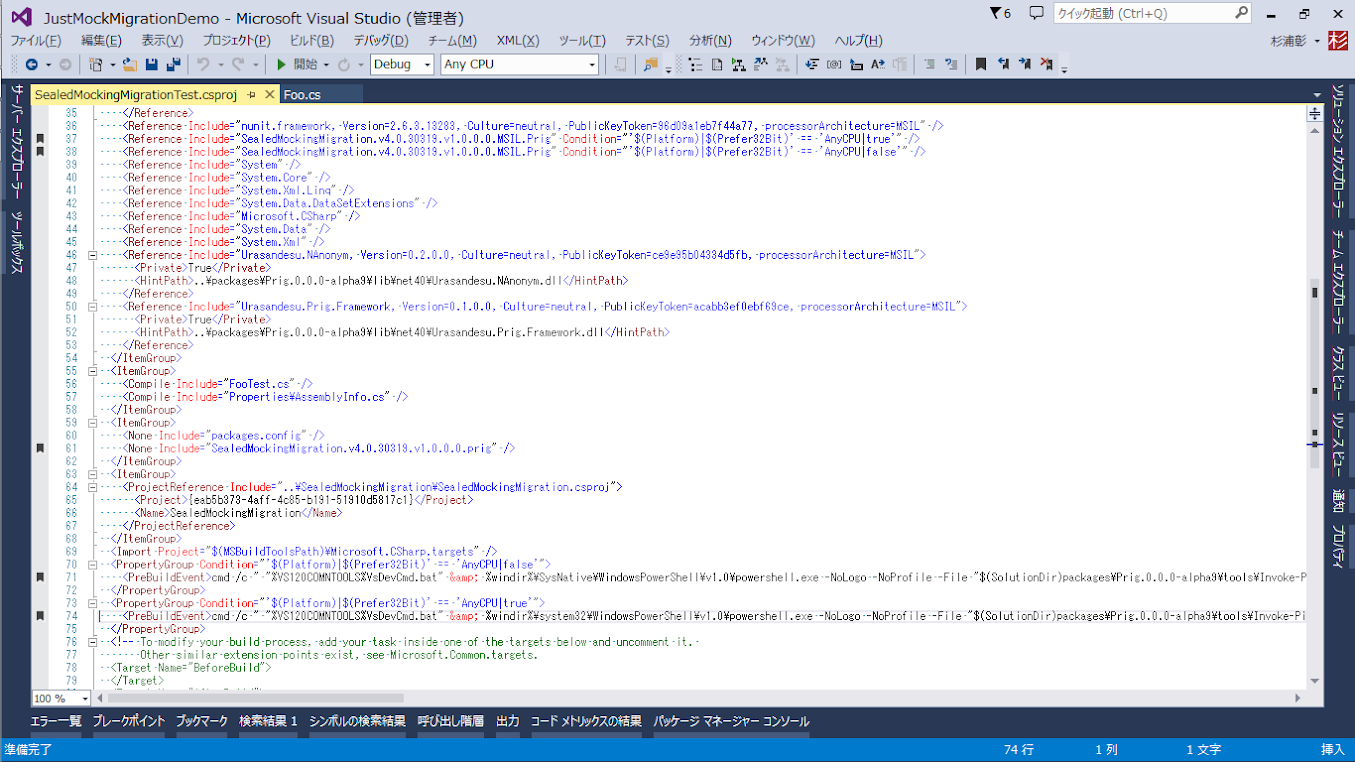Open the notifications flag icon in title bar
The image size is (1355, 762).
point(1000,14)
